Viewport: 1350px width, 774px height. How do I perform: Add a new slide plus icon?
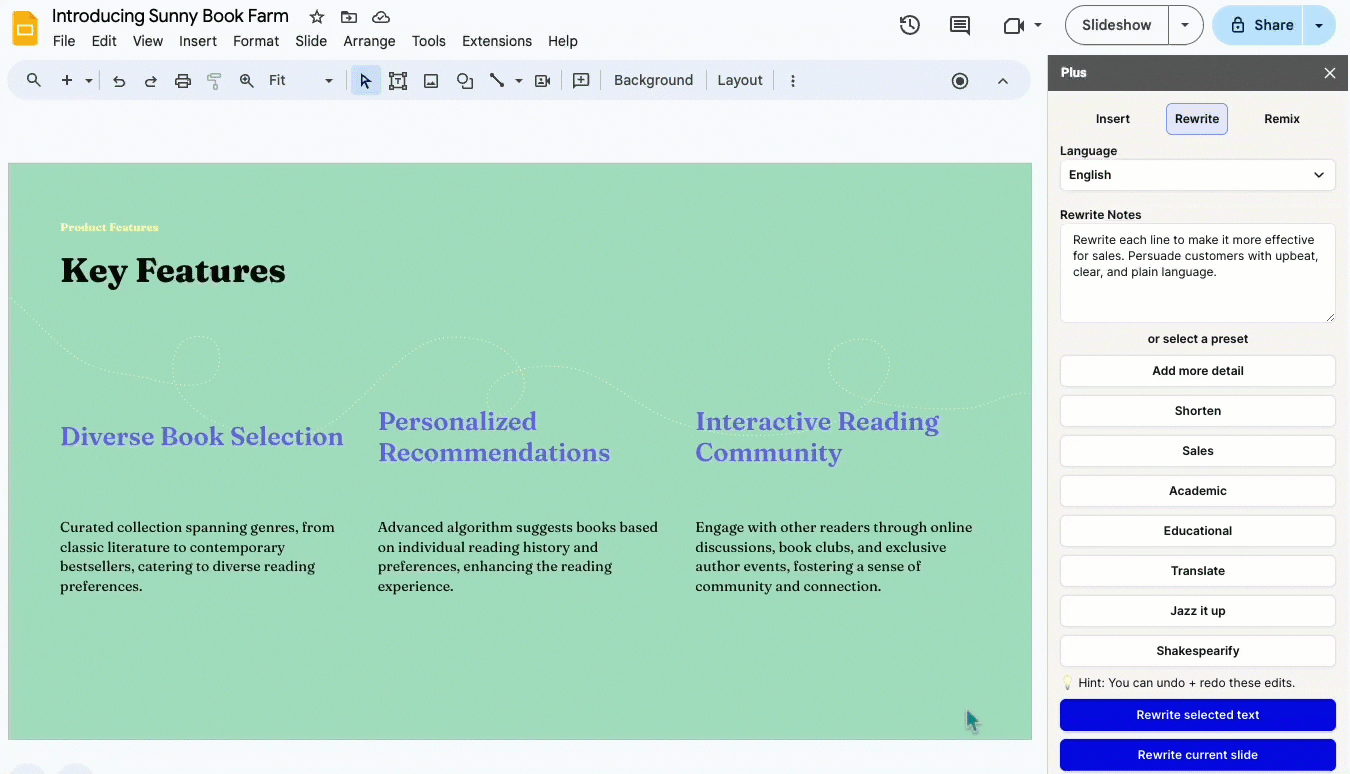[67, 80]
